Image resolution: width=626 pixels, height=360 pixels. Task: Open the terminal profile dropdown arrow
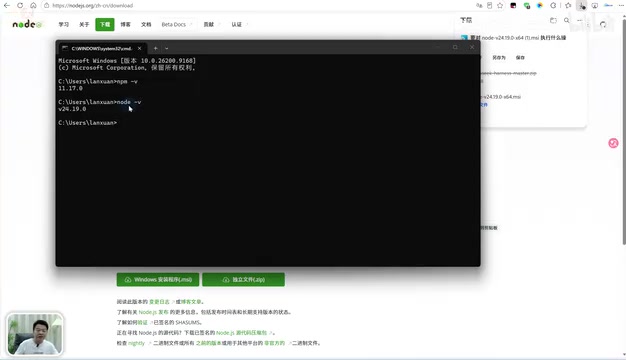(x=166, y=48)
